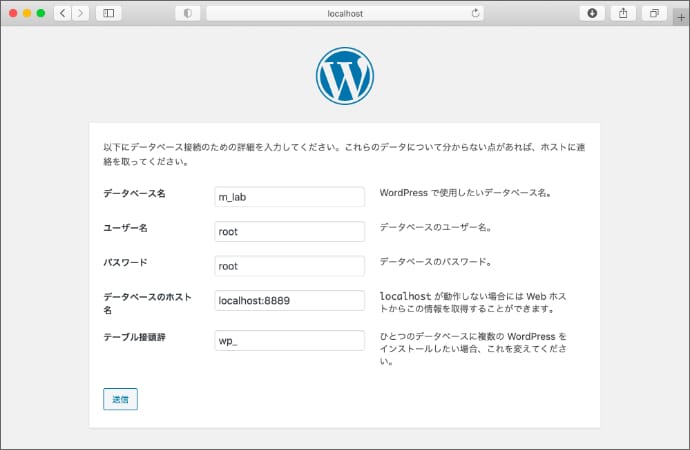Click the localhost address bar
The image size is (690, 450).
tap(345, 13)
